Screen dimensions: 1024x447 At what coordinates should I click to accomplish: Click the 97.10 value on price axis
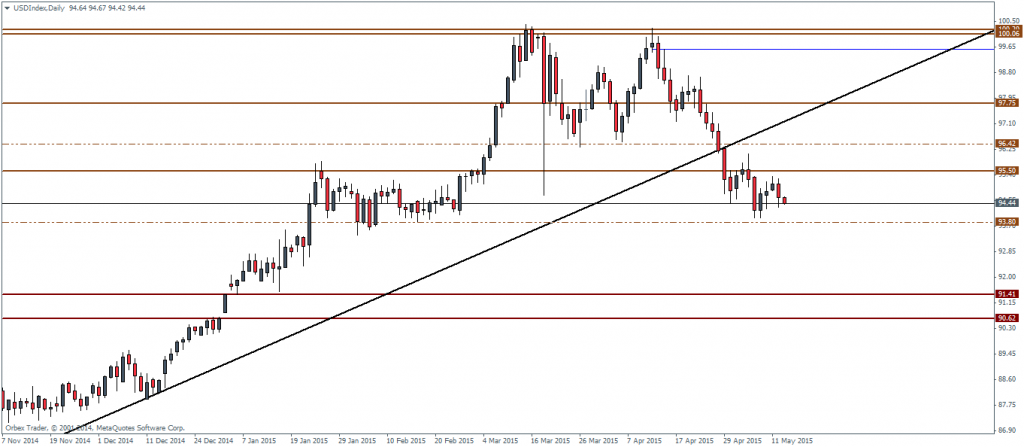coord(1006,123)
